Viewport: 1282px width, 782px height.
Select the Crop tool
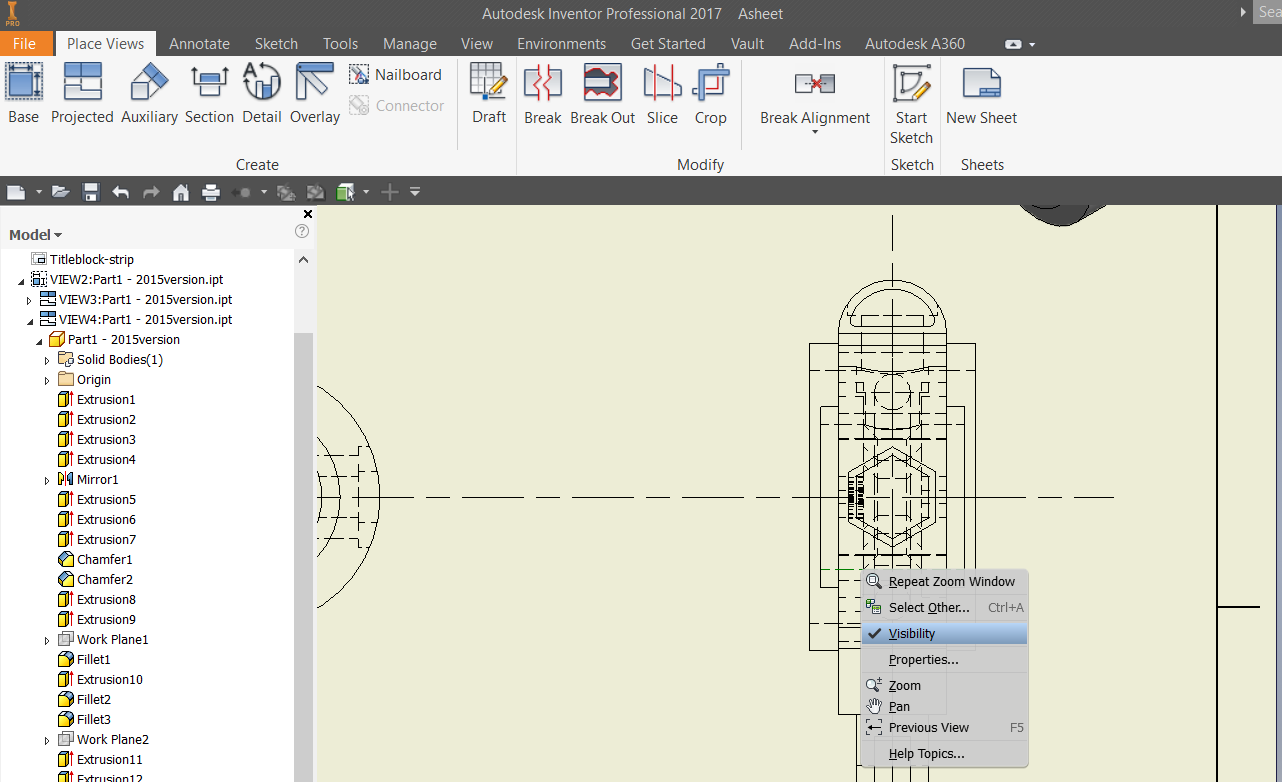pyautogui.click(x=711, y=94)
